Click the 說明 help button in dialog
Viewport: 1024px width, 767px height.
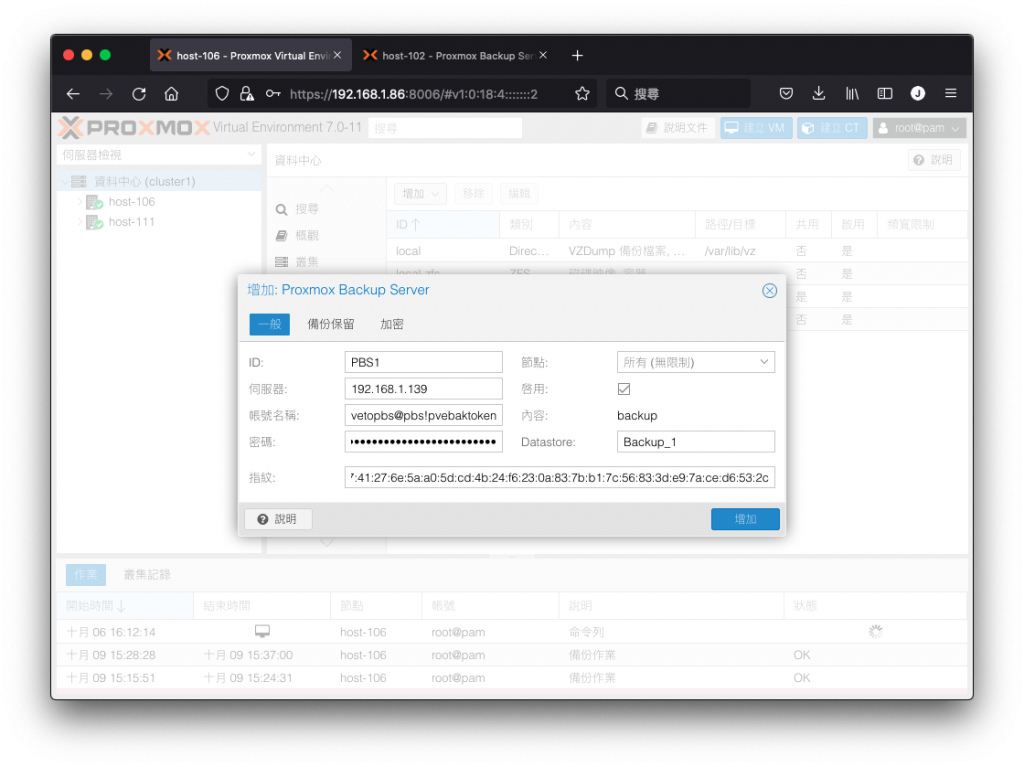tap(278, 519)
